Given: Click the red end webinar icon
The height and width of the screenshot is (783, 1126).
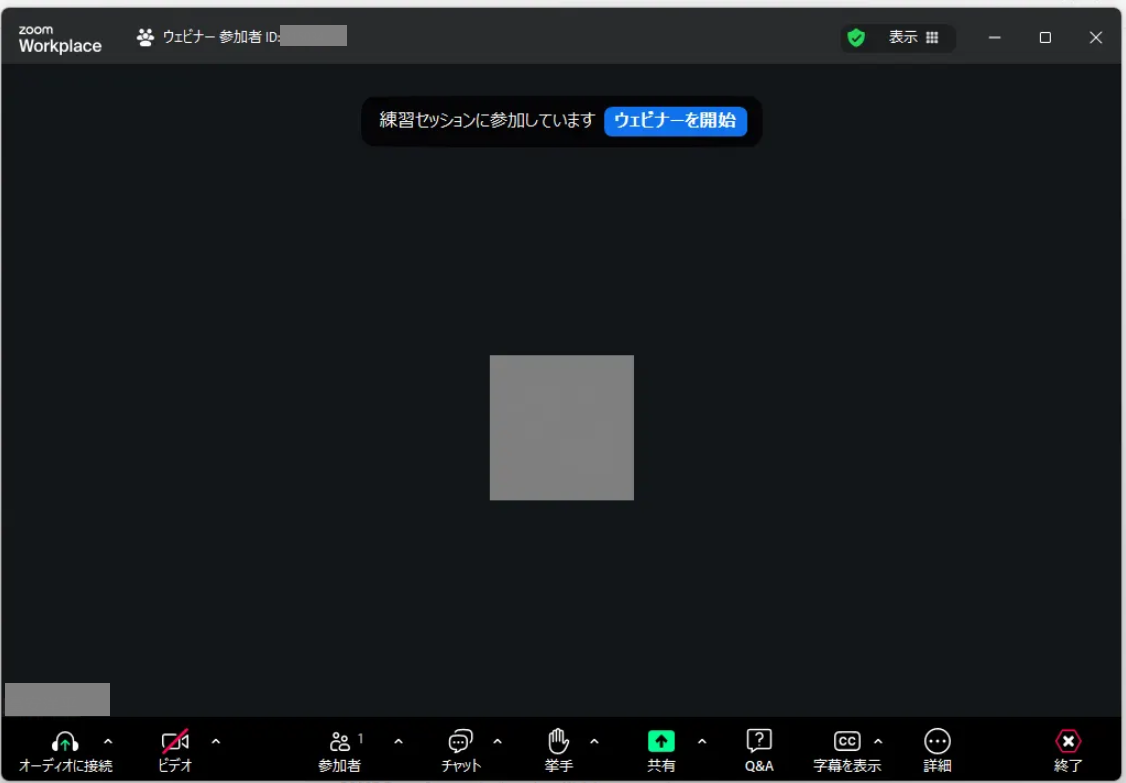Looking at the screenshot, I should [1068, 742].
